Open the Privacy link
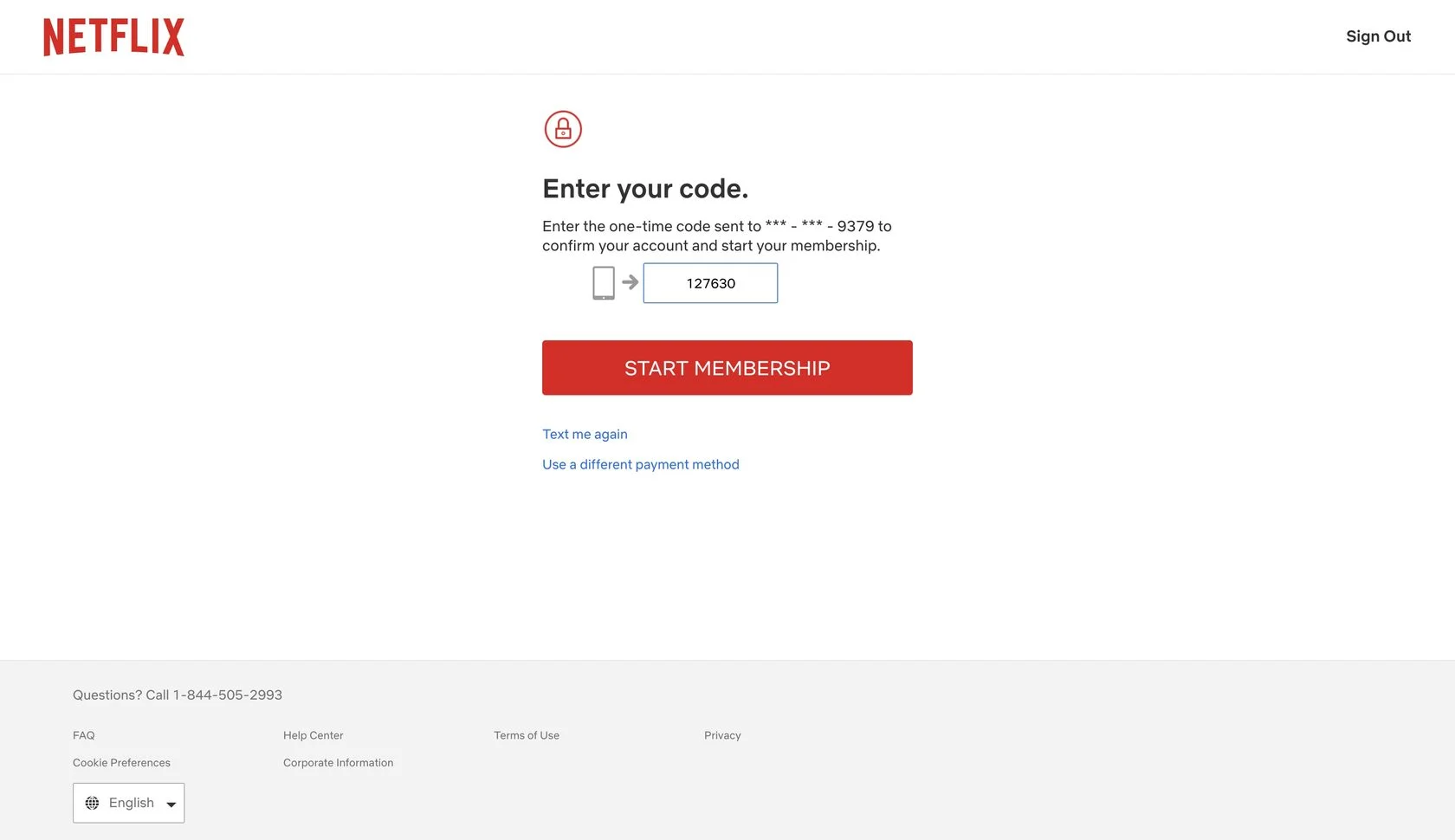 [722, 735]
